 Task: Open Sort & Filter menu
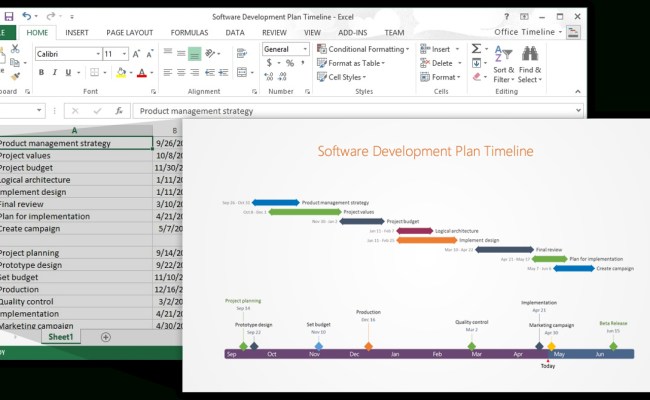(x=504, y=64)
